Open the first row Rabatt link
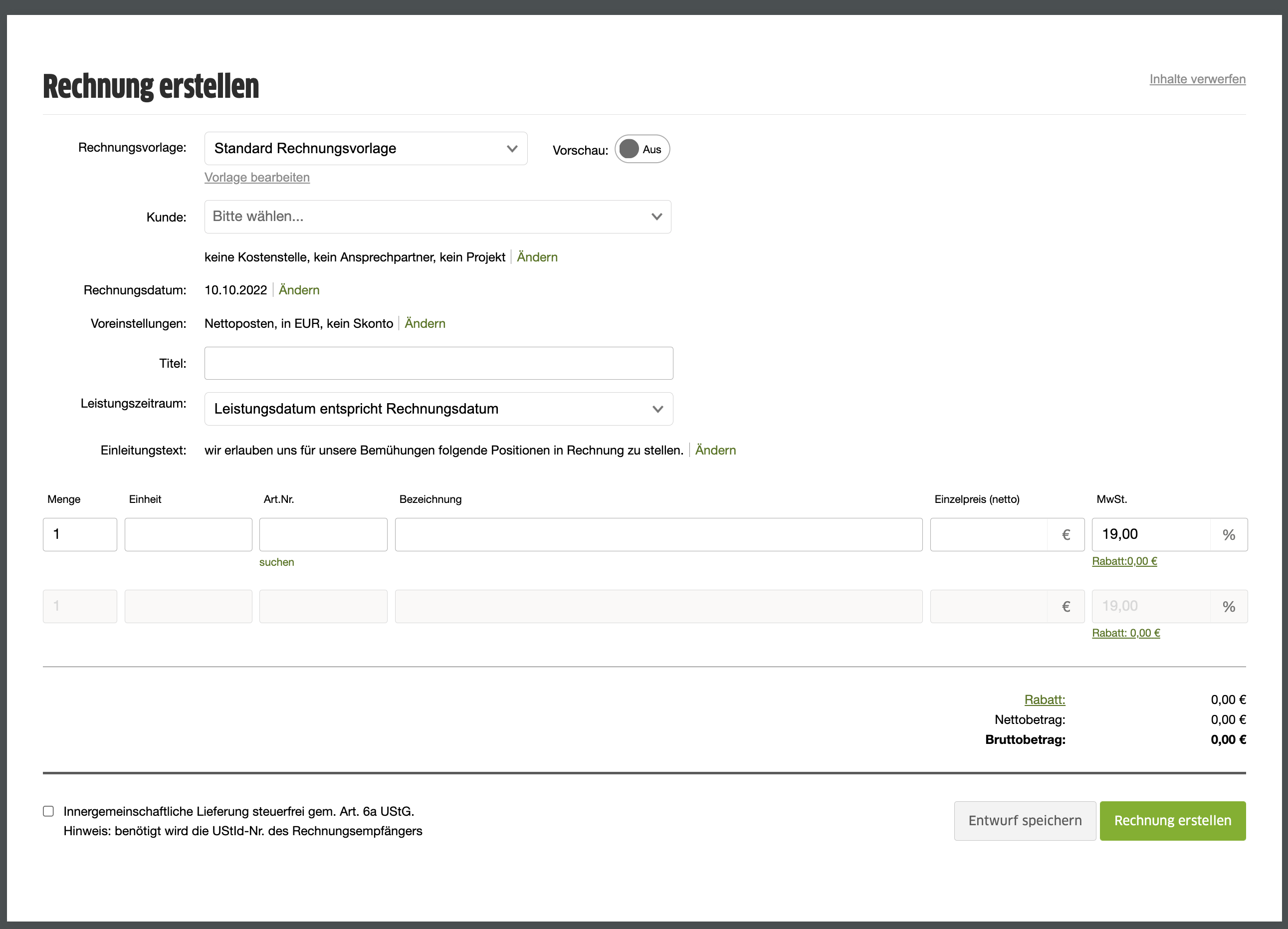This screenshot has height=929, width=1288. 1124,561
